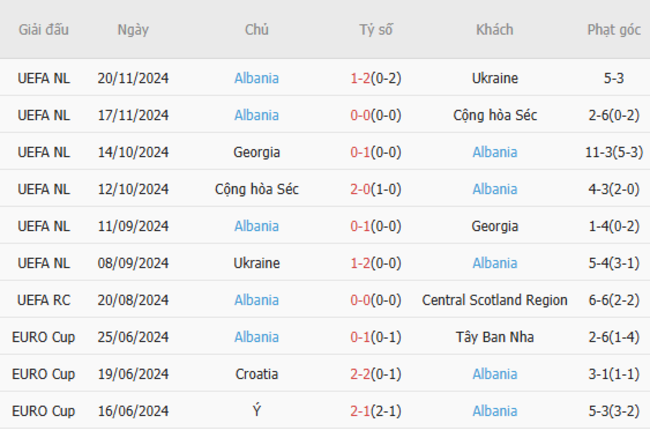Click Central Scotland Region team name
This screenshot has width=650, height=438.
495,300
